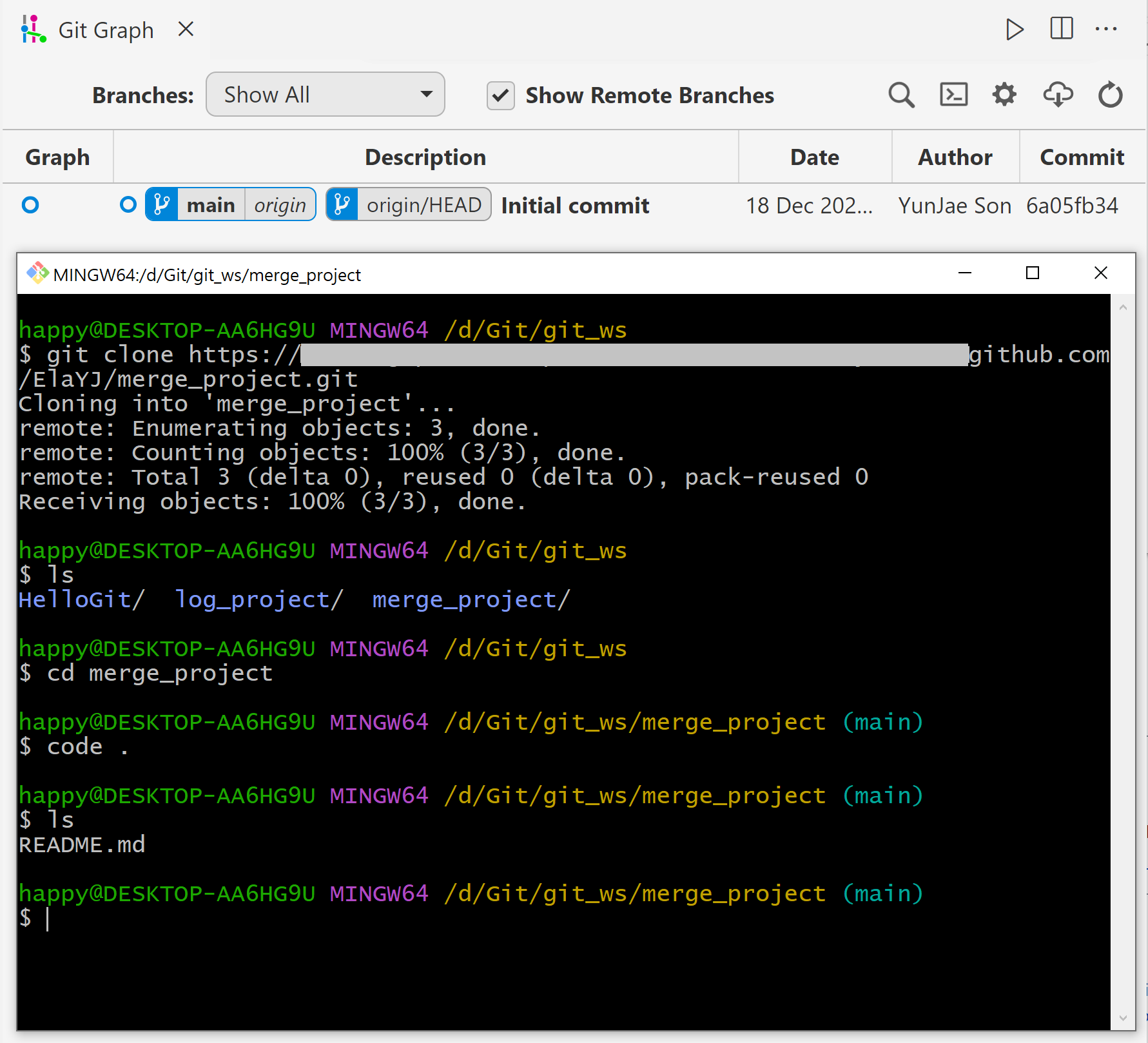Split the editor with the split icon
Image resolution: width=1148 pixels, height=1043 pixels.
pos(1061,28)
